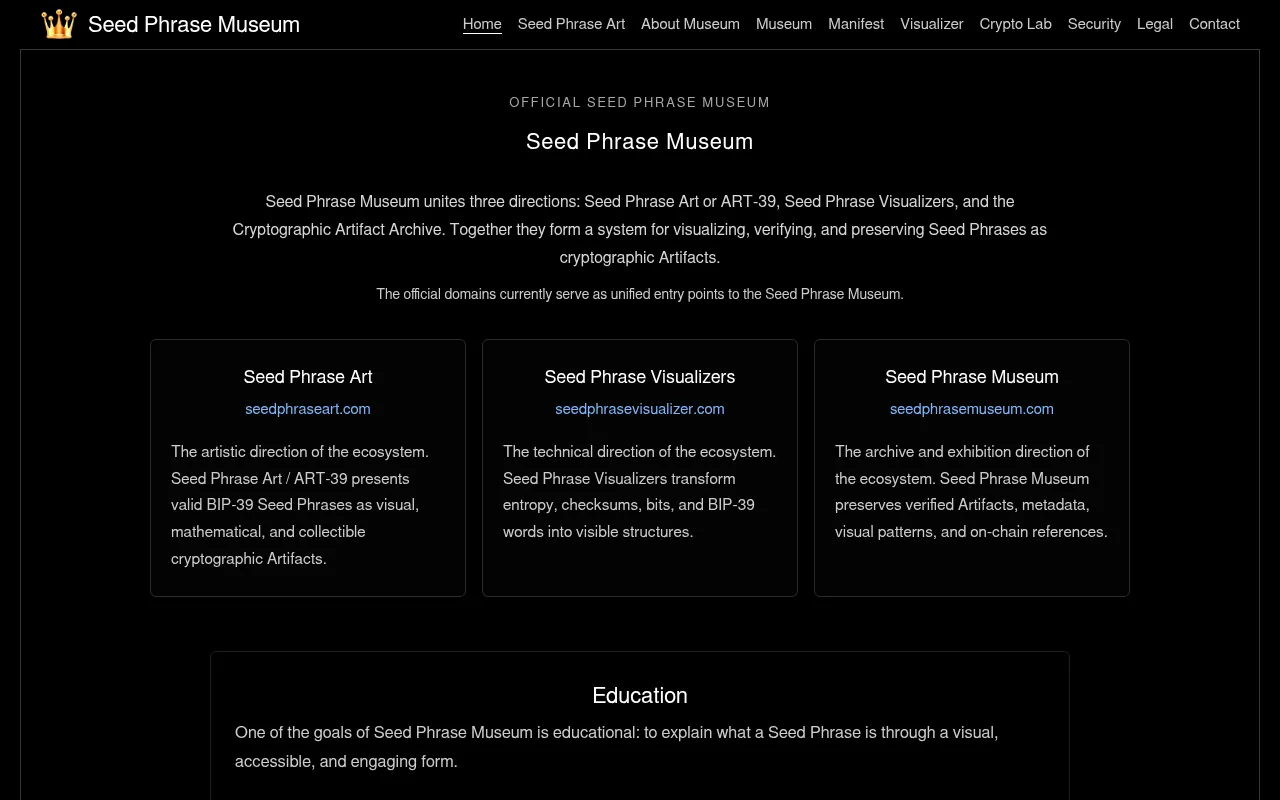Click the archive and exhibition description text
Viewport: 1280px width, 800px height.
(972, 492)
